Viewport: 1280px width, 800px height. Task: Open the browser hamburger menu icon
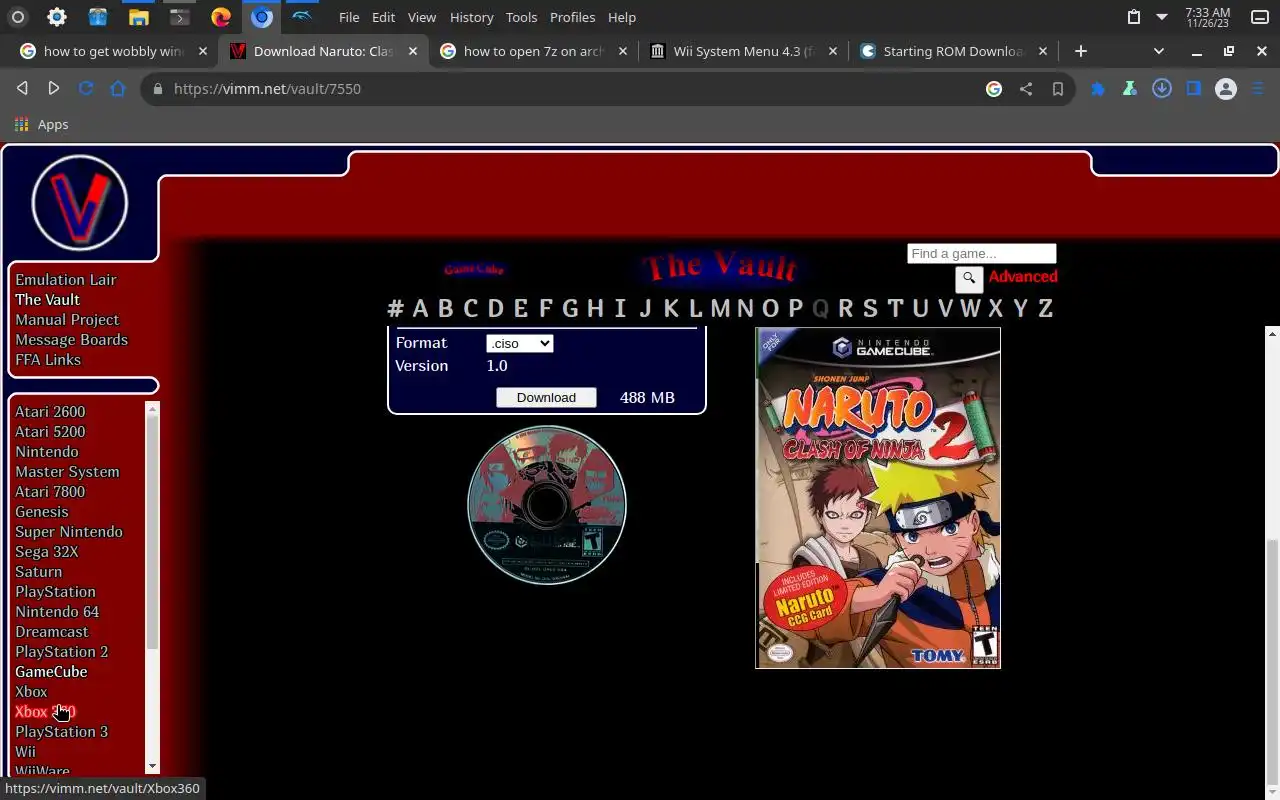coord(1258,89)
